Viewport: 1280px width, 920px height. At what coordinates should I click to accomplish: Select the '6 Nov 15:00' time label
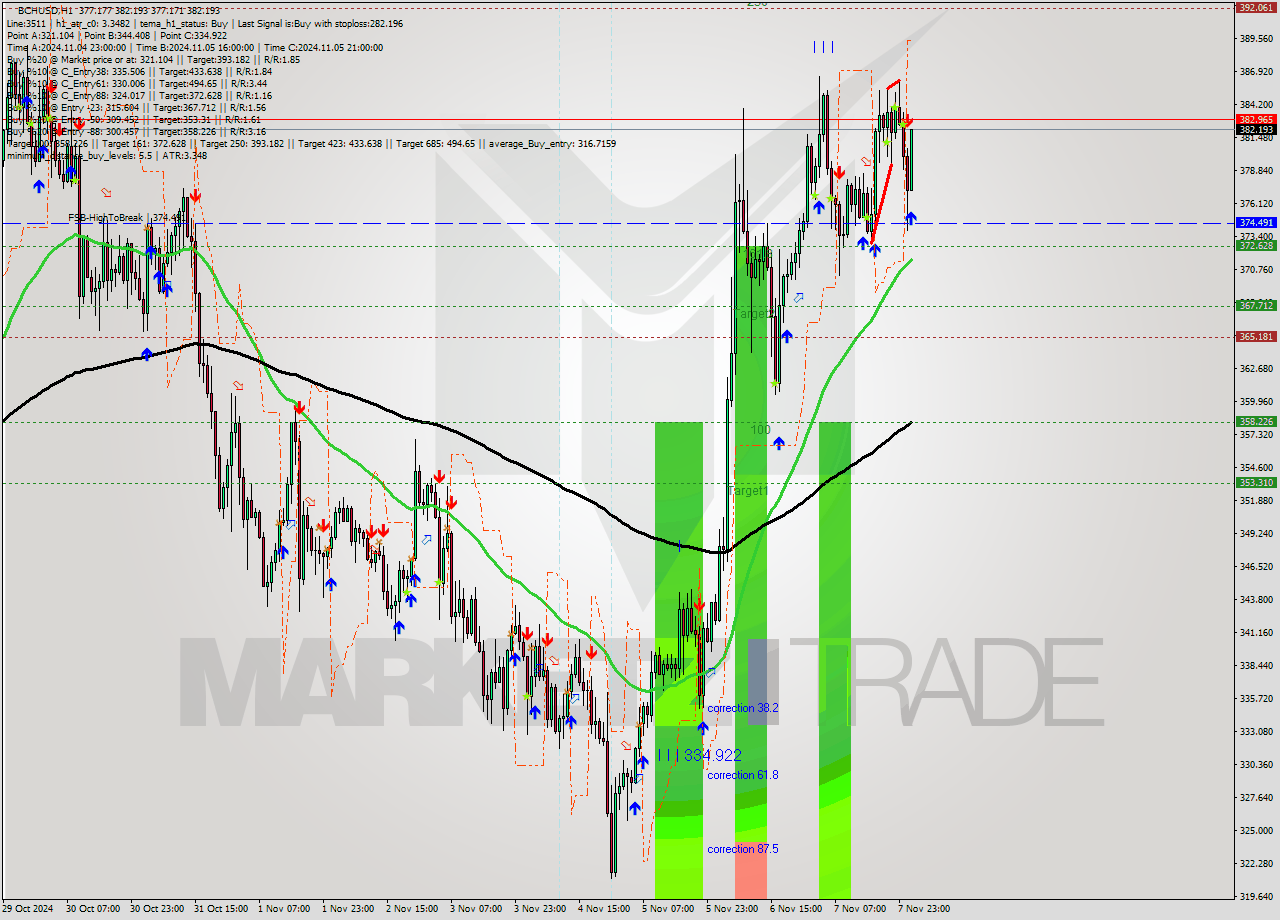pos(796,909)
